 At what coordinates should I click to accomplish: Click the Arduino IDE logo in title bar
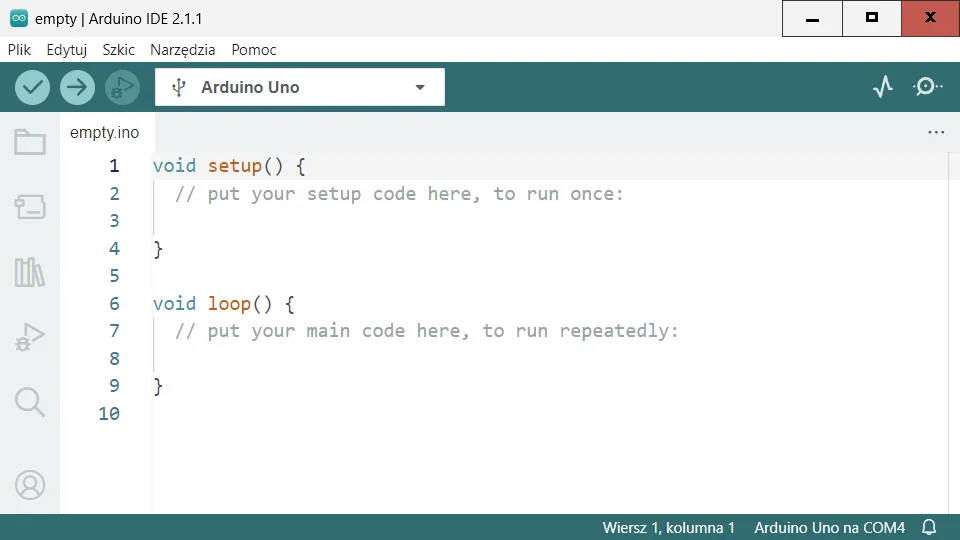tap(19, 18)
